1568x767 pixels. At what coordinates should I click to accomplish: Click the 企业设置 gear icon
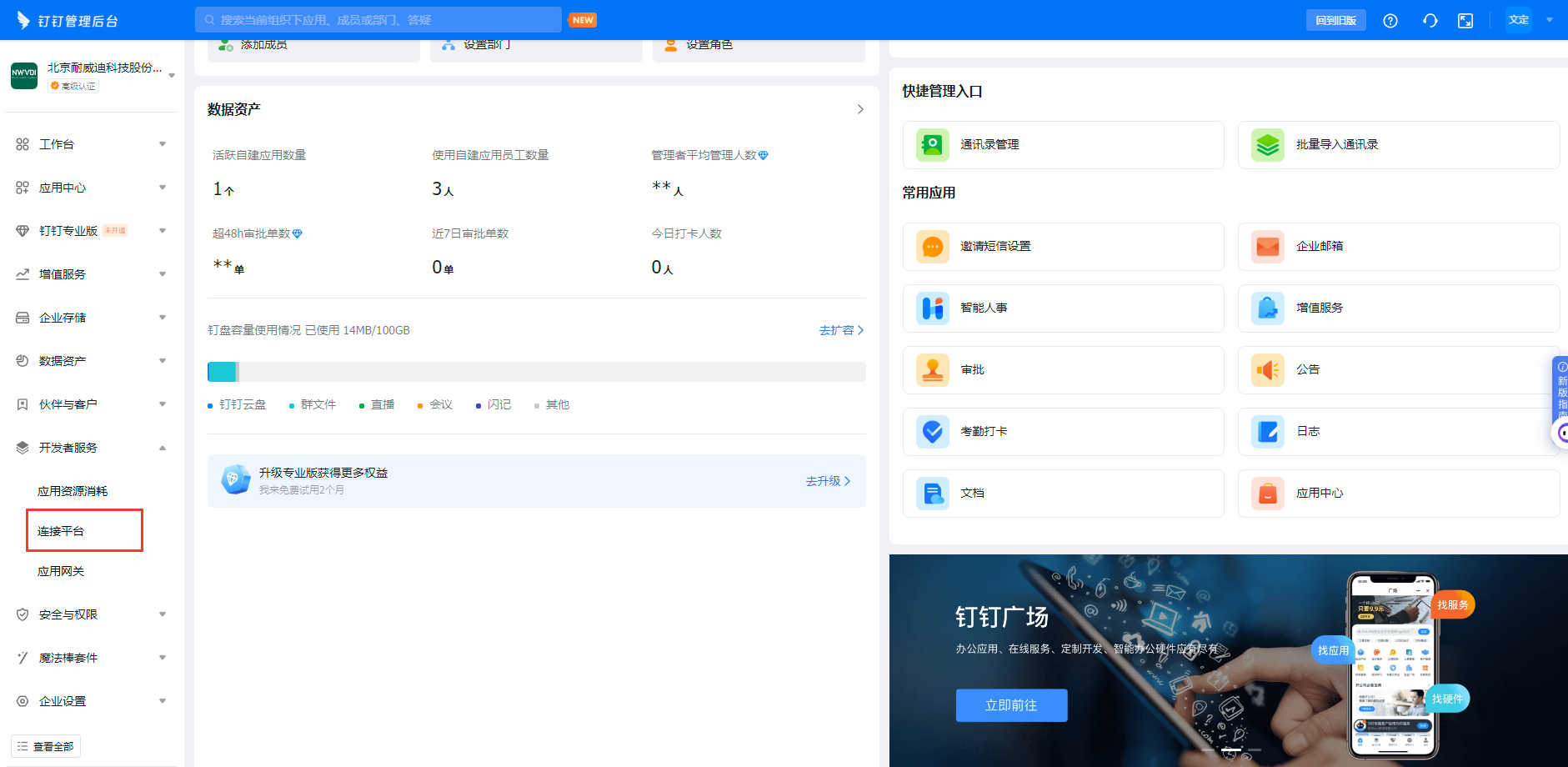23,701
